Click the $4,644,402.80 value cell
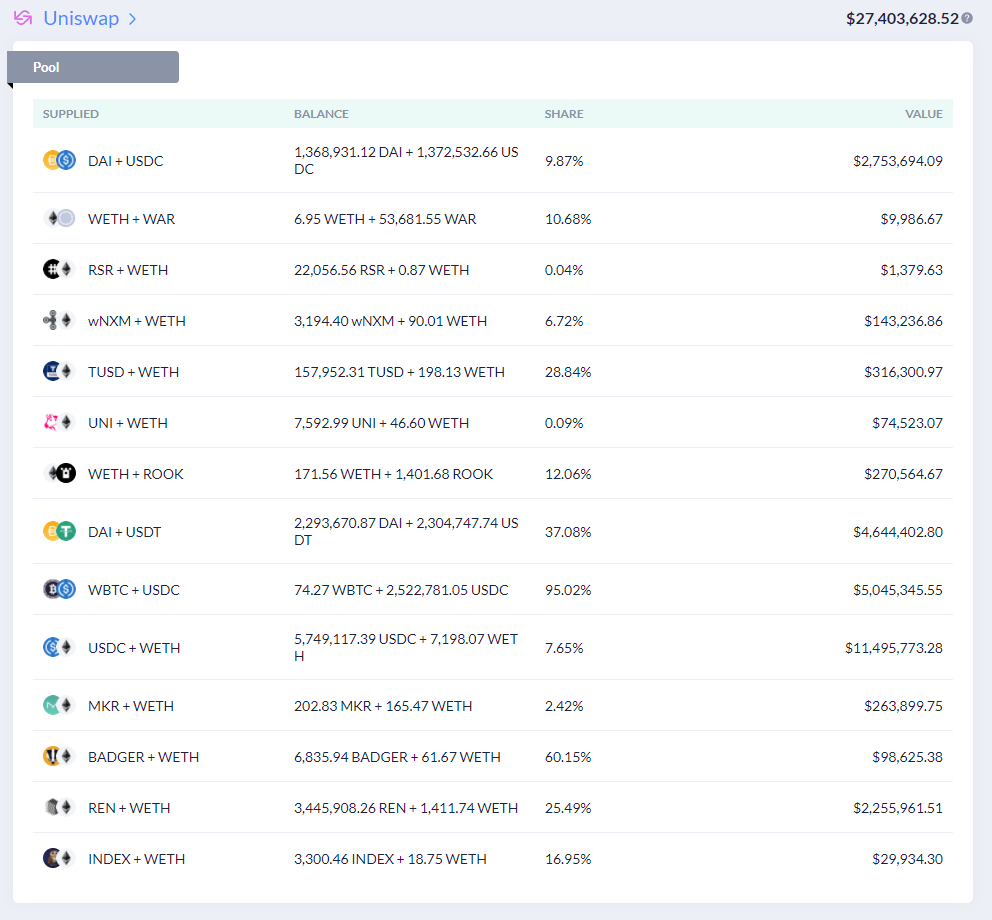The width and height of the screenshot is (992, 920). pos(898,532)
